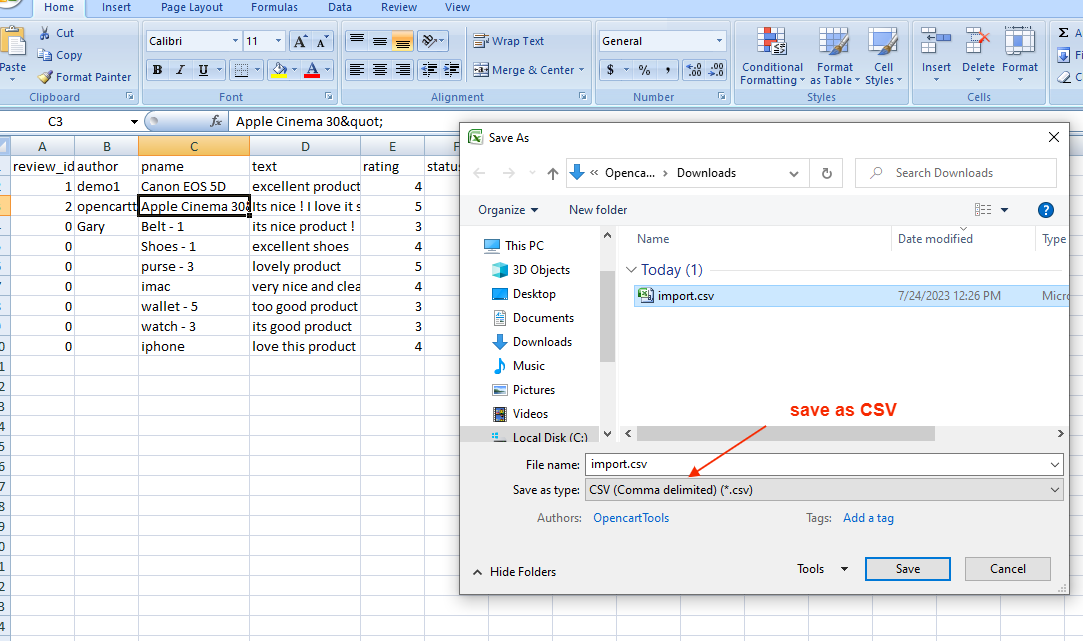Screen dimensions: 1083x641
Task: Toggle Top Align
Action: pos(356,41)
